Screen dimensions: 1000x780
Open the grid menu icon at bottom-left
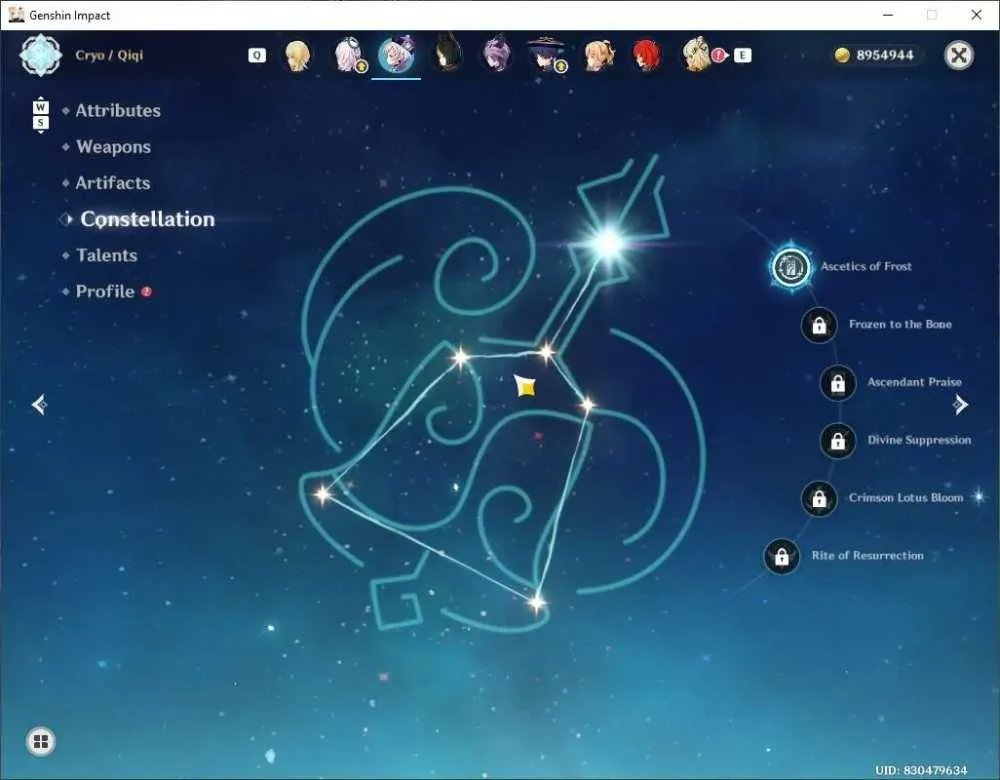(41, 741)
